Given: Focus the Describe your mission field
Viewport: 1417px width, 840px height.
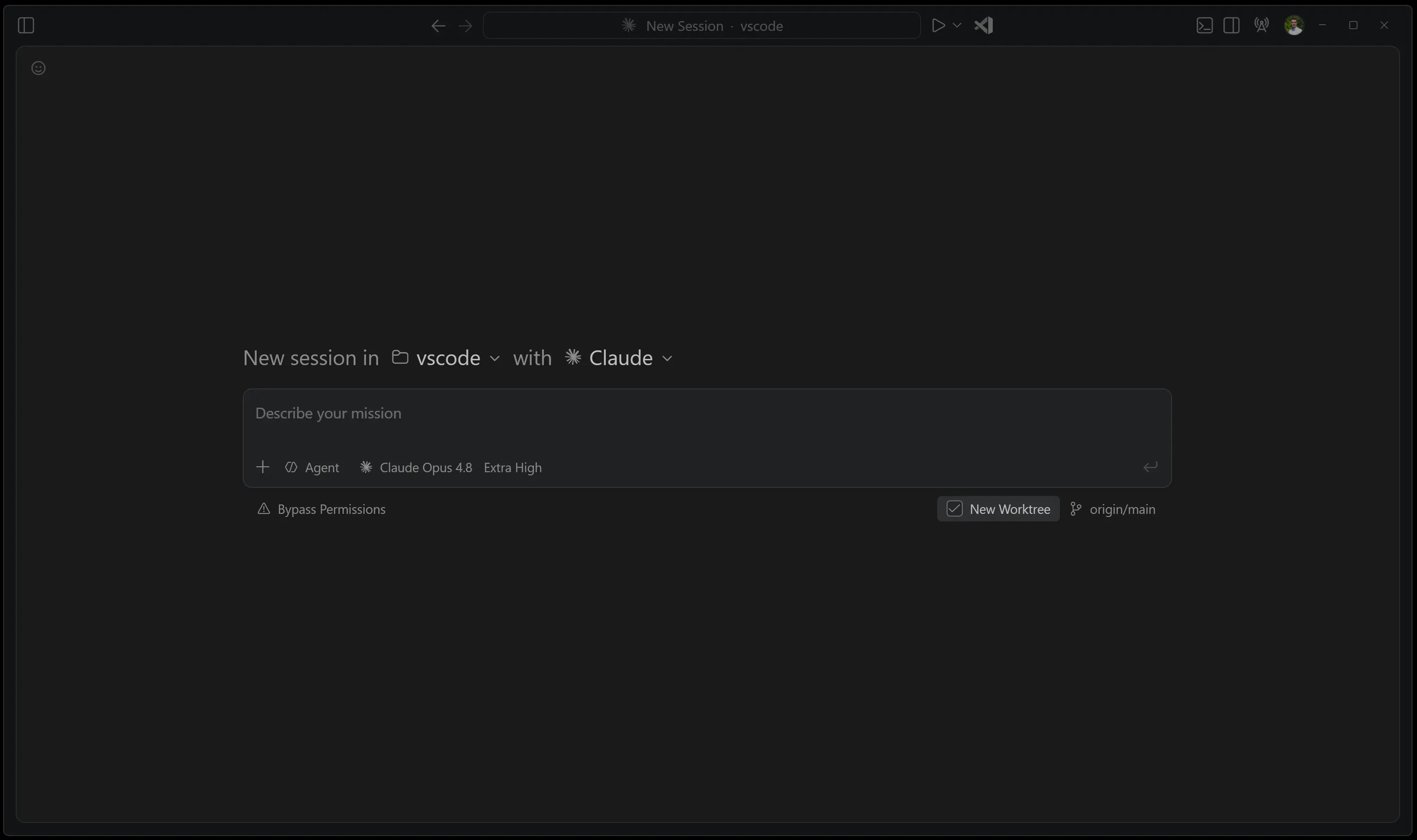Looking at the screenshot, I should point(707,414).
